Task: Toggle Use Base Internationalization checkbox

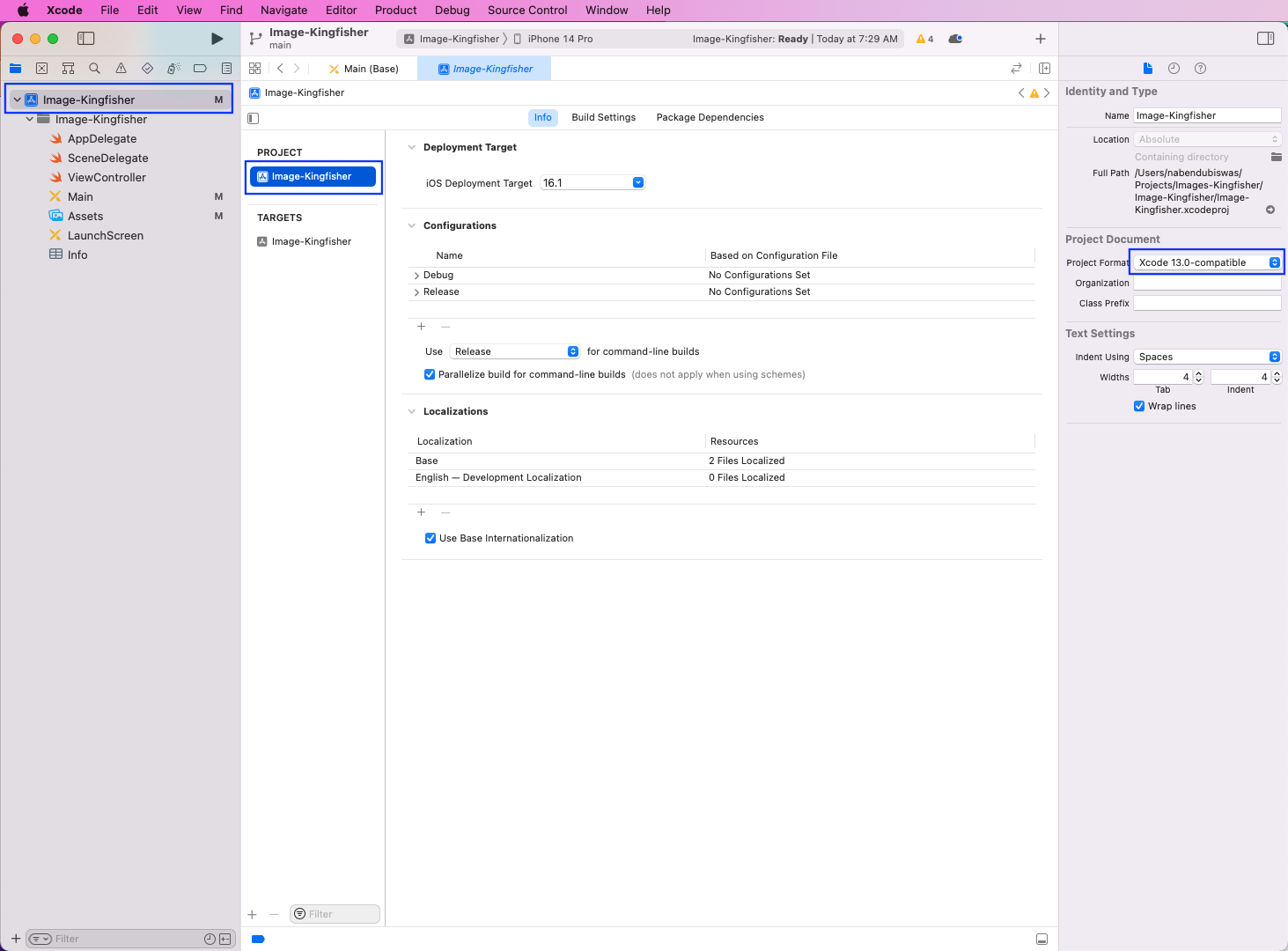Action: (431, 538)
